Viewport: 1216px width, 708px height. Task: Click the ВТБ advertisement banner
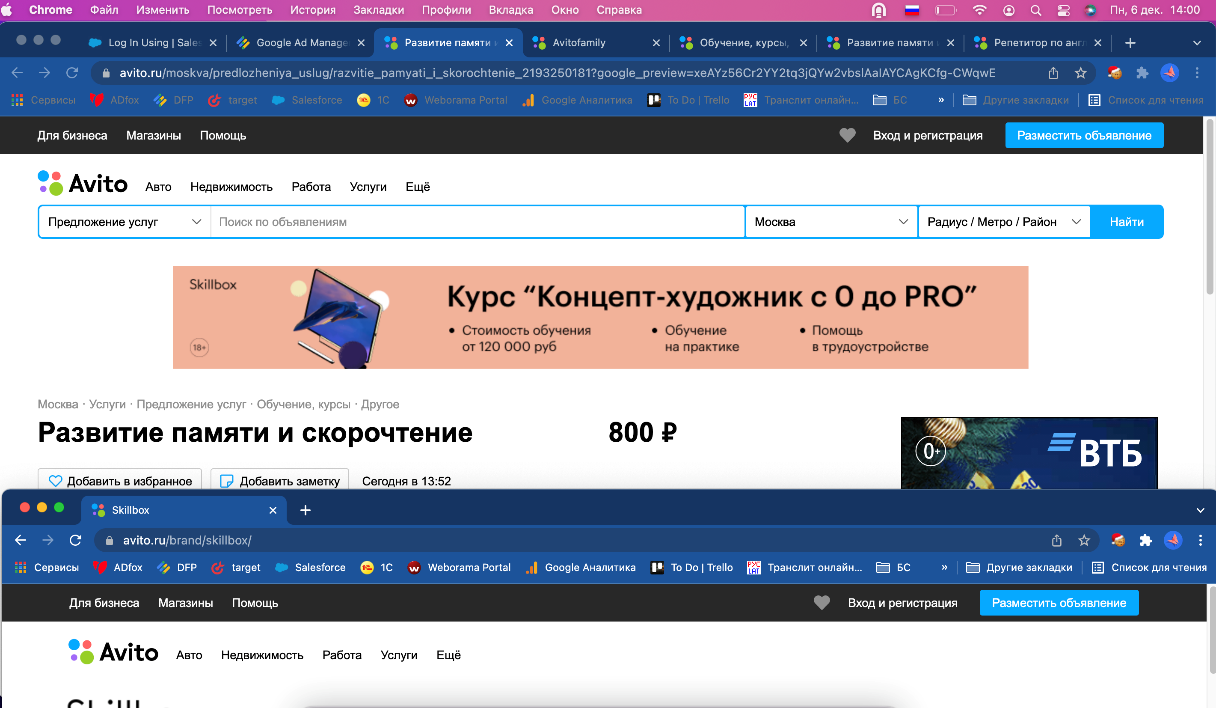pyautogui.click(x=1029, y=453)
